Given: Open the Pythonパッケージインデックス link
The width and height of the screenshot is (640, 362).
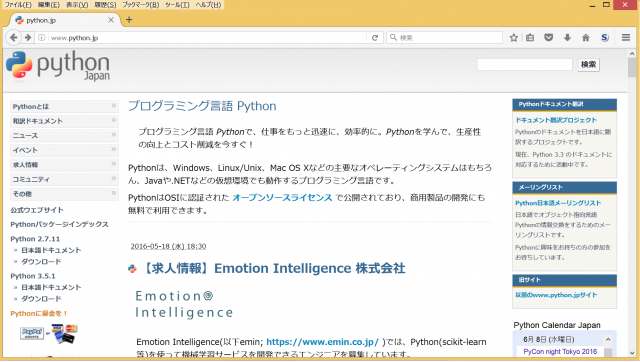Looking at the screenshot, I should pos(60,224).
